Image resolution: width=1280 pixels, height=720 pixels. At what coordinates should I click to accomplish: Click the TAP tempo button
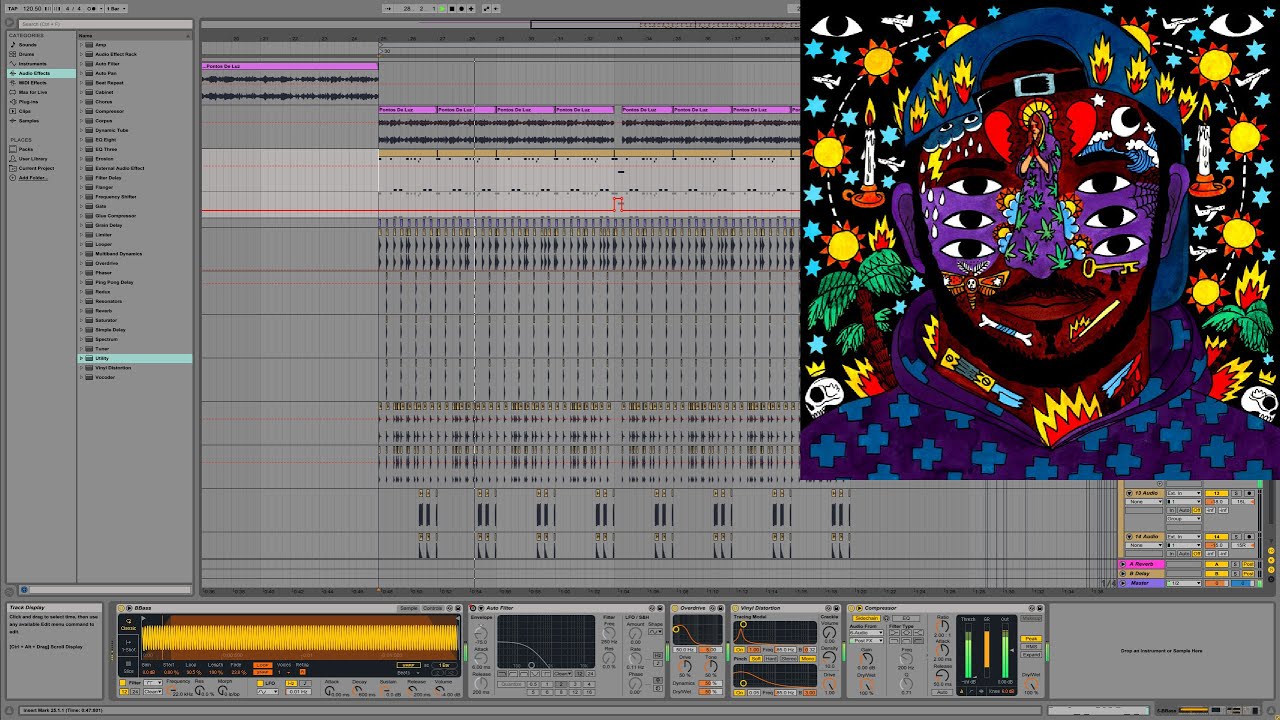13,8
